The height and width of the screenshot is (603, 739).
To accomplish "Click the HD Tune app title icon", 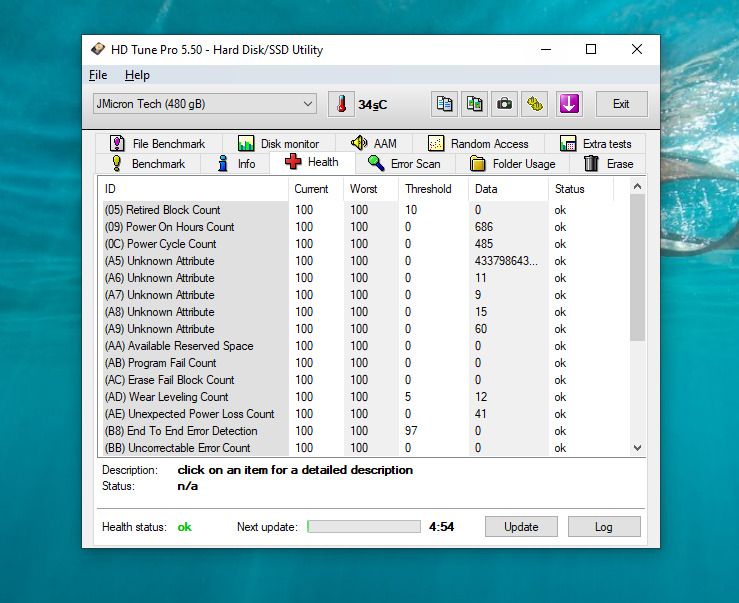I will pos(98,49).
